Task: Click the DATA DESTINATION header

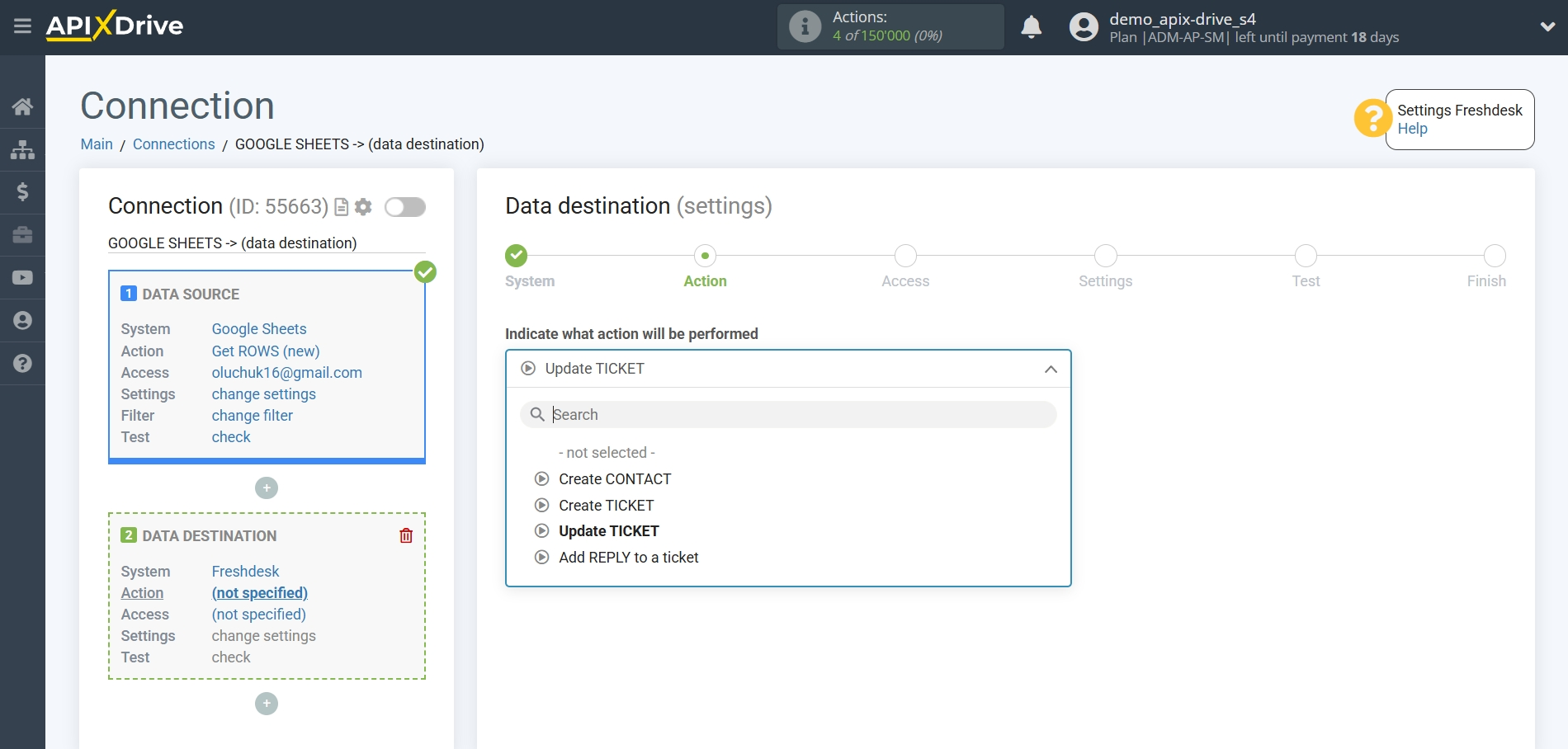Action: click(210, 536)
